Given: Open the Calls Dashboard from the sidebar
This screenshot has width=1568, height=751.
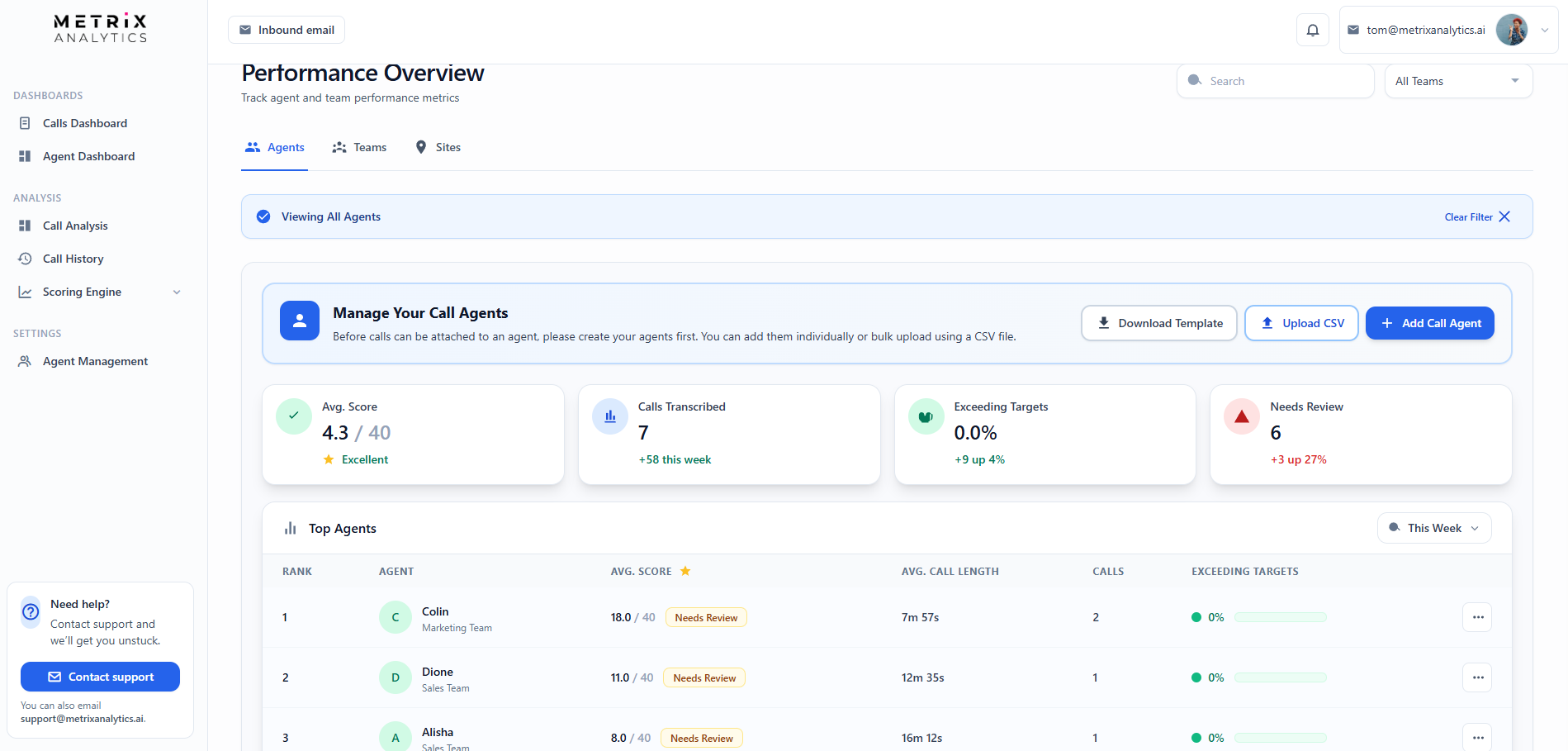Looking at the screenshot, I should click(85, 122).
